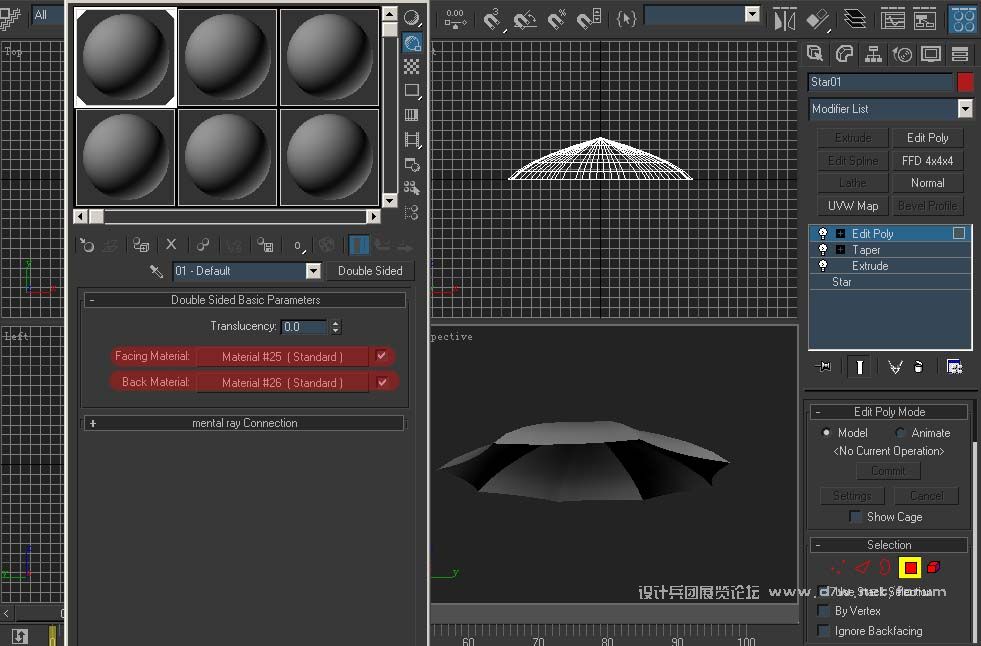Image resolution: width=981 pixels, height=646 pixels.
Task: Toggle the 3D Snaps magnet icon
Action: tap(493, 19)
